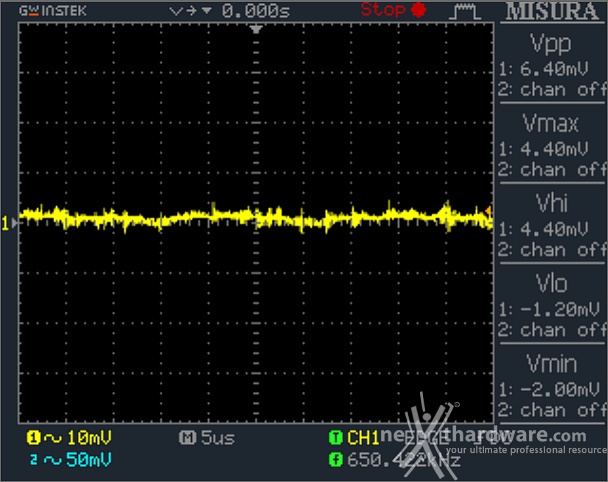Click the orange trigger level marker
Image resolution: width=608 pixels, height=482 pixels.
click(489, 211)
